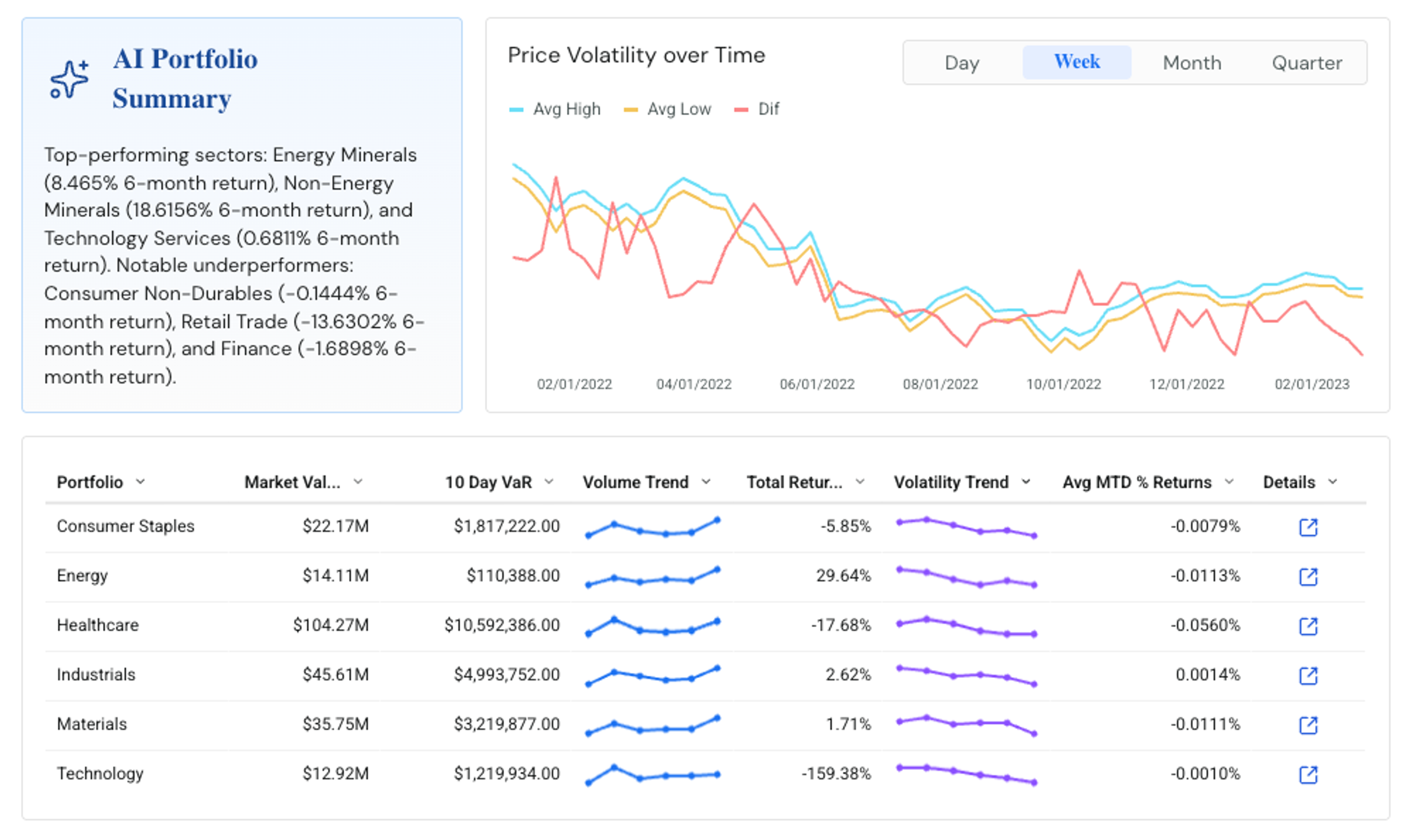Click Industrials volume trend sparkline
The image size is (1410, 840).
pos(652,676)
